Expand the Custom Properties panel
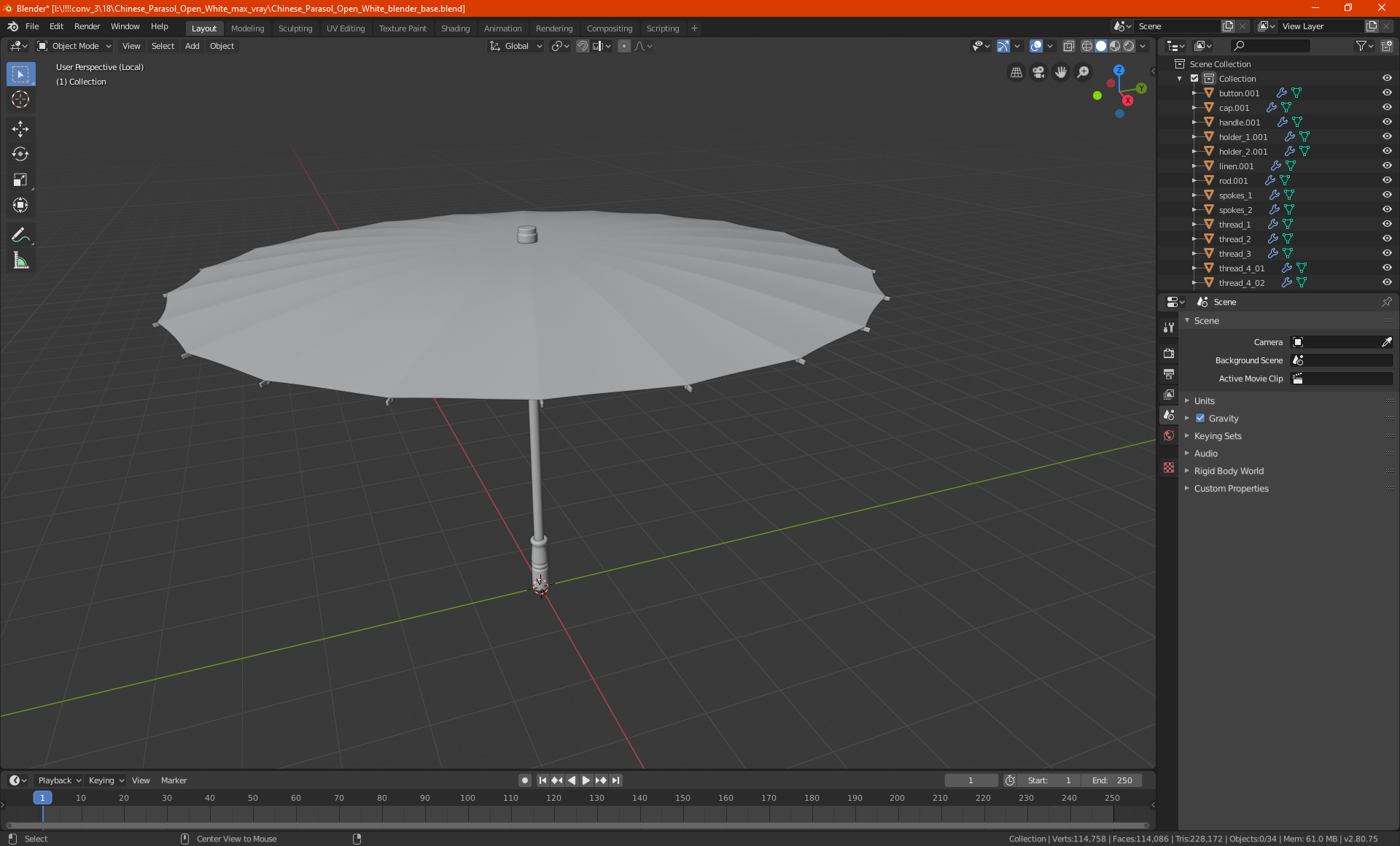 pos(1231,489)
